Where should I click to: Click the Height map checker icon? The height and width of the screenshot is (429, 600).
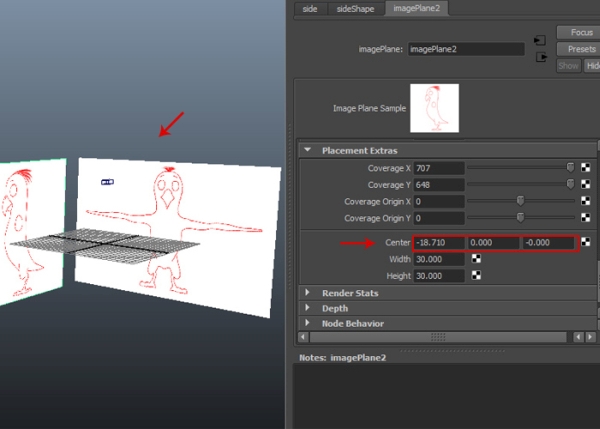click(476, 275)
